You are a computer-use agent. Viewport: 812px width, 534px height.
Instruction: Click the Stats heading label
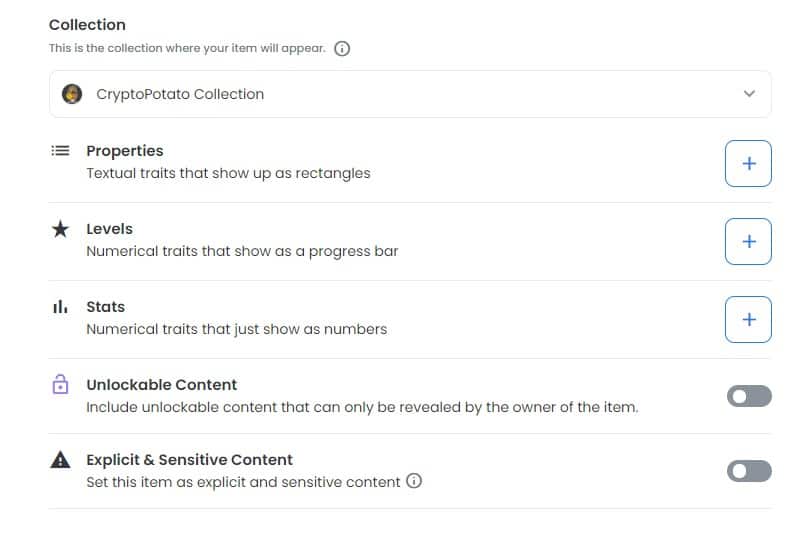(105, 307)
